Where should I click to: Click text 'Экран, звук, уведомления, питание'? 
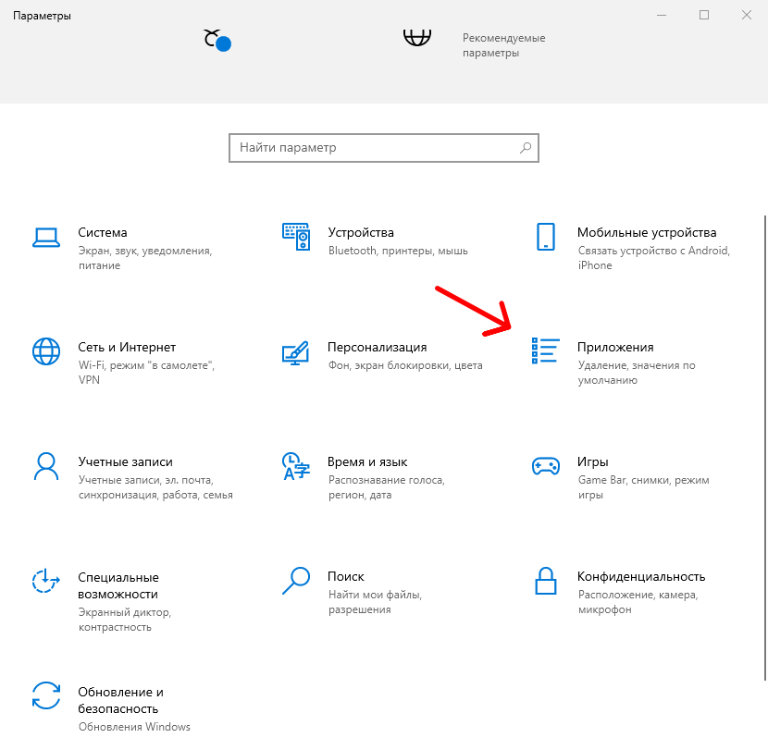(x=145, y=258)
